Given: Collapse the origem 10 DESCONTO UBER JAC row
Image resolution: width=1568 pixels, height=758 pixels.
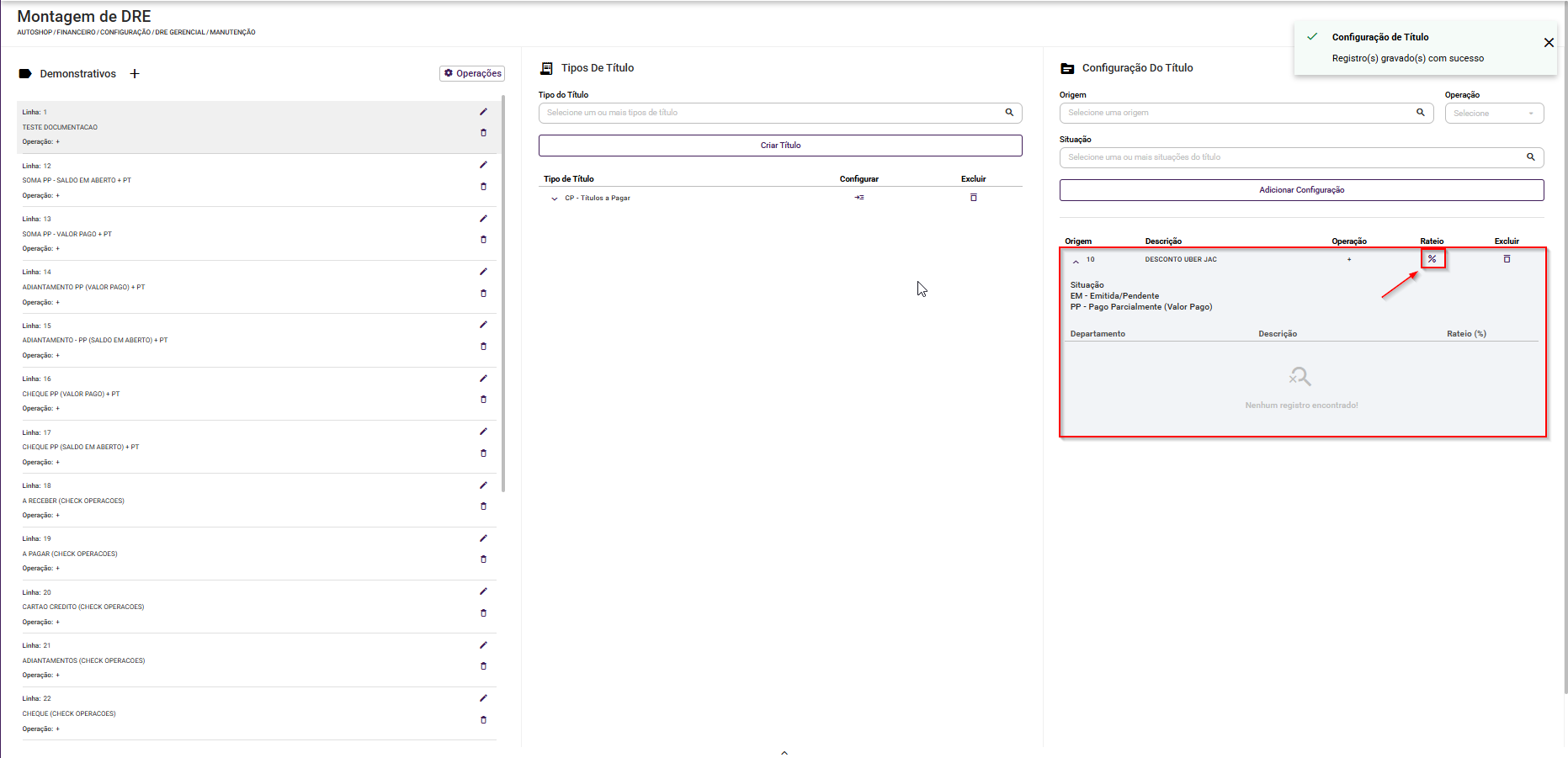Looking at the screenshot, I should [x=1076, y=261].
